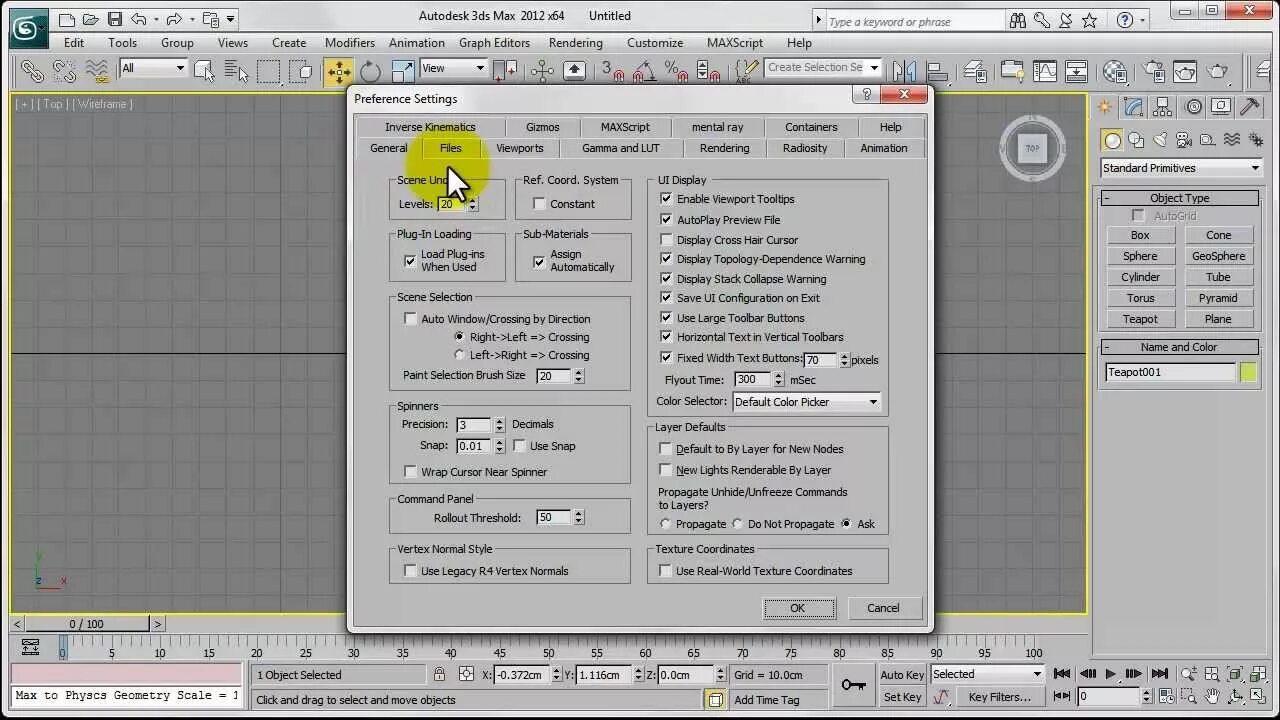Open the Motion panel wheel icon
Image resolution: width=1280 pixels, height=720 pixels.
[1194, 107]
